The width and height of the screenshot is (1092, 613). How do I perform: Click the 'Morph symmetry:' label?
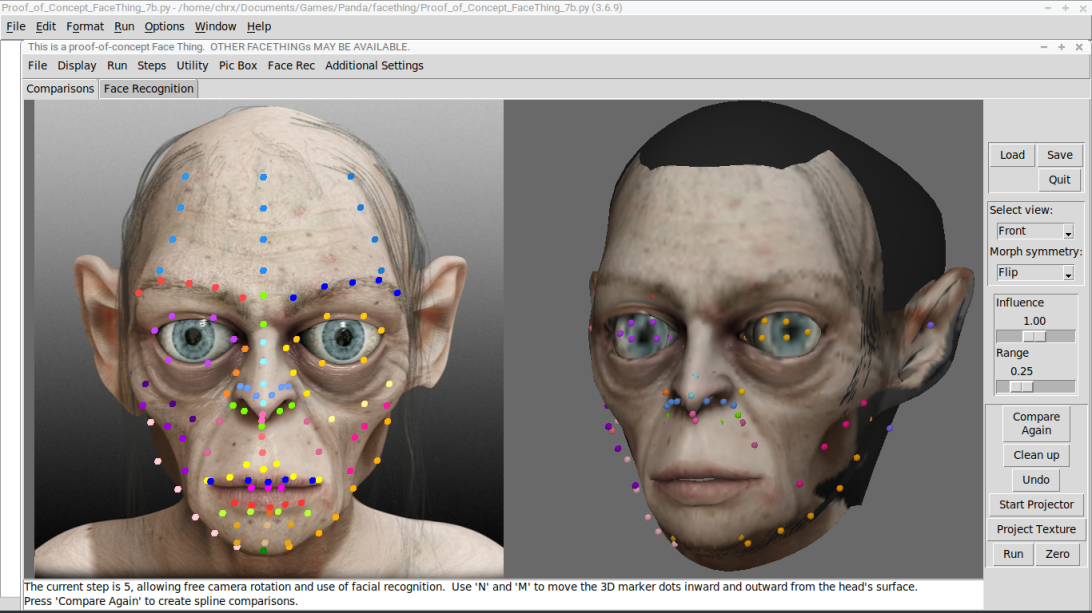(1036, 251)
